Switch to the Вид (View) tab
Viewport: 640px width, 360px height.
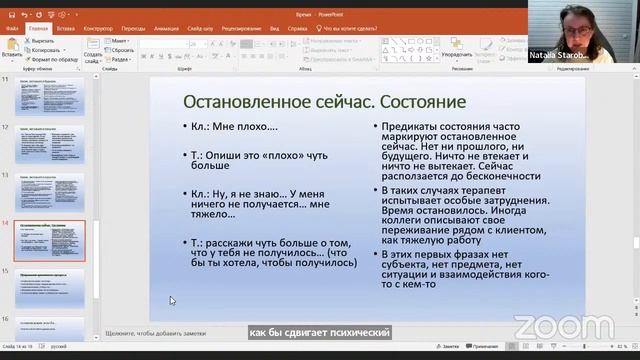point(275,29)
